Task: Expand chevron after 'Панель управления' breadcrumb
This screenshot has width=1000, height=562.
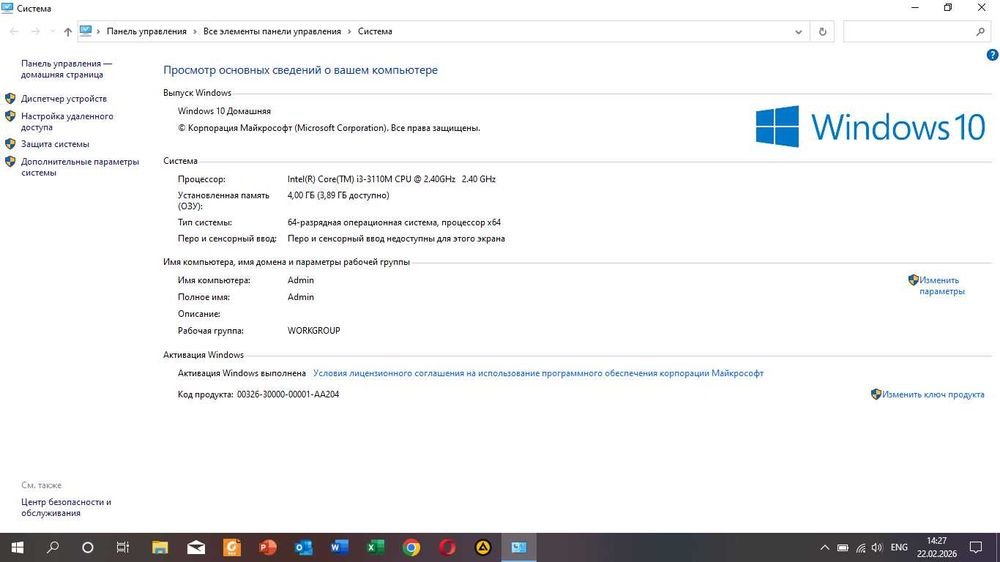Action: (195, 31)
